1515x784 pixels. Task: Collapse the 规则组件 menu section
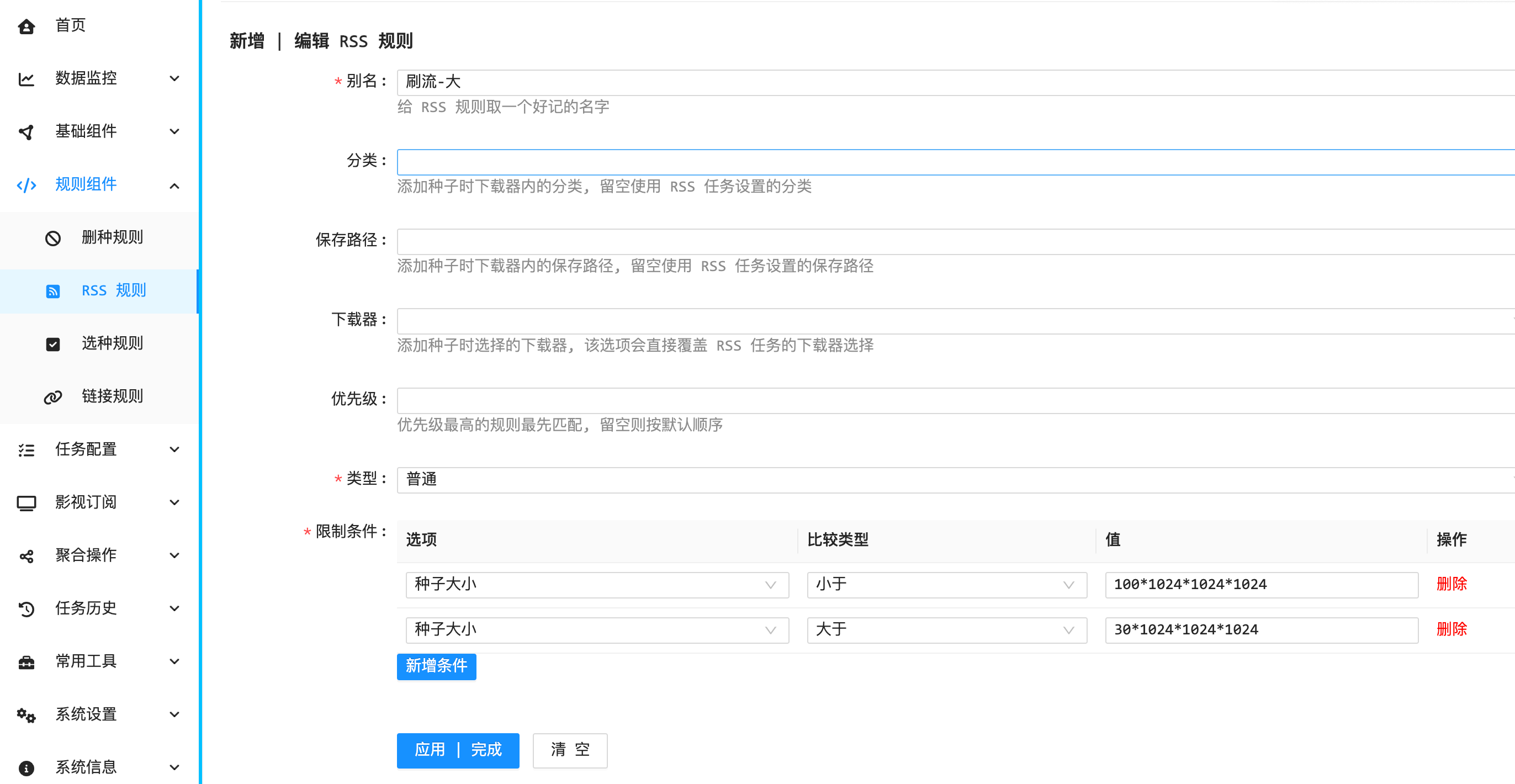coord(174,186)
